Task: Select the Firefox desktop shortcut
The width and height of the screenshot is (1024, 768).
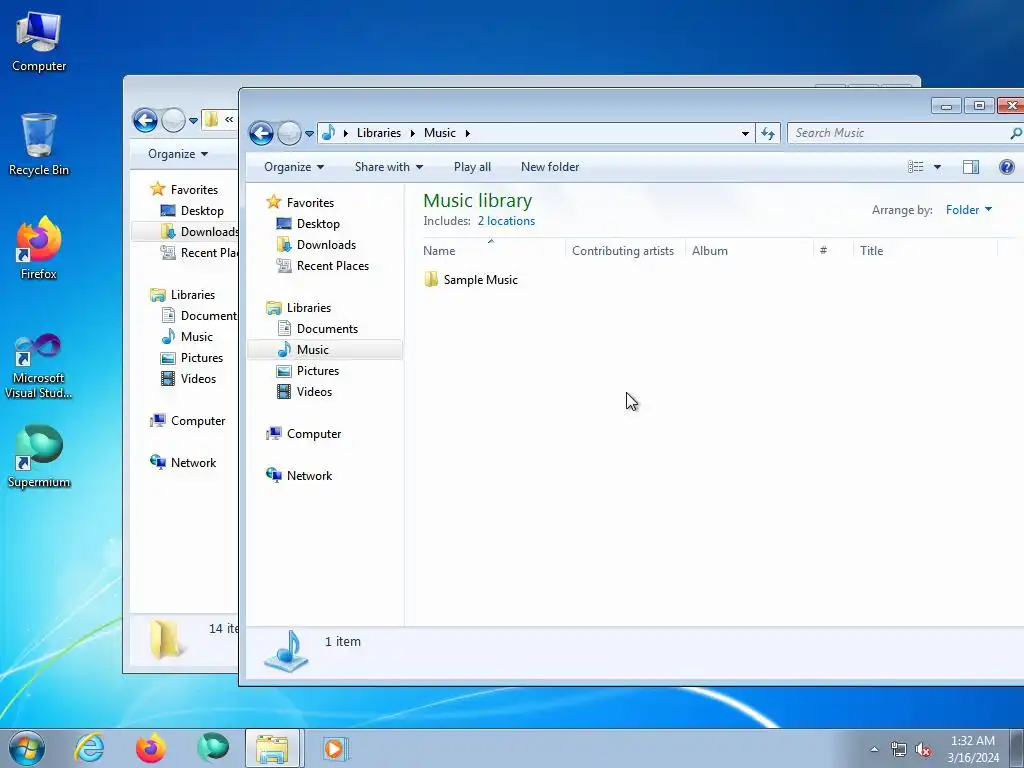Action: [39, 248]
